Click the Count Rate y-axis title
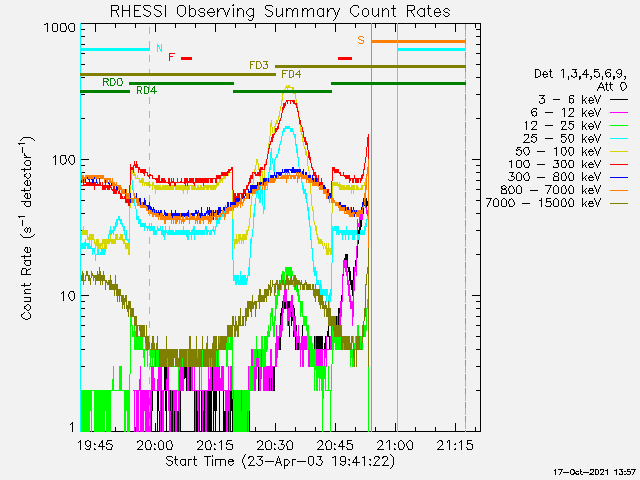 pyautogui.click(x=27, y=228)
